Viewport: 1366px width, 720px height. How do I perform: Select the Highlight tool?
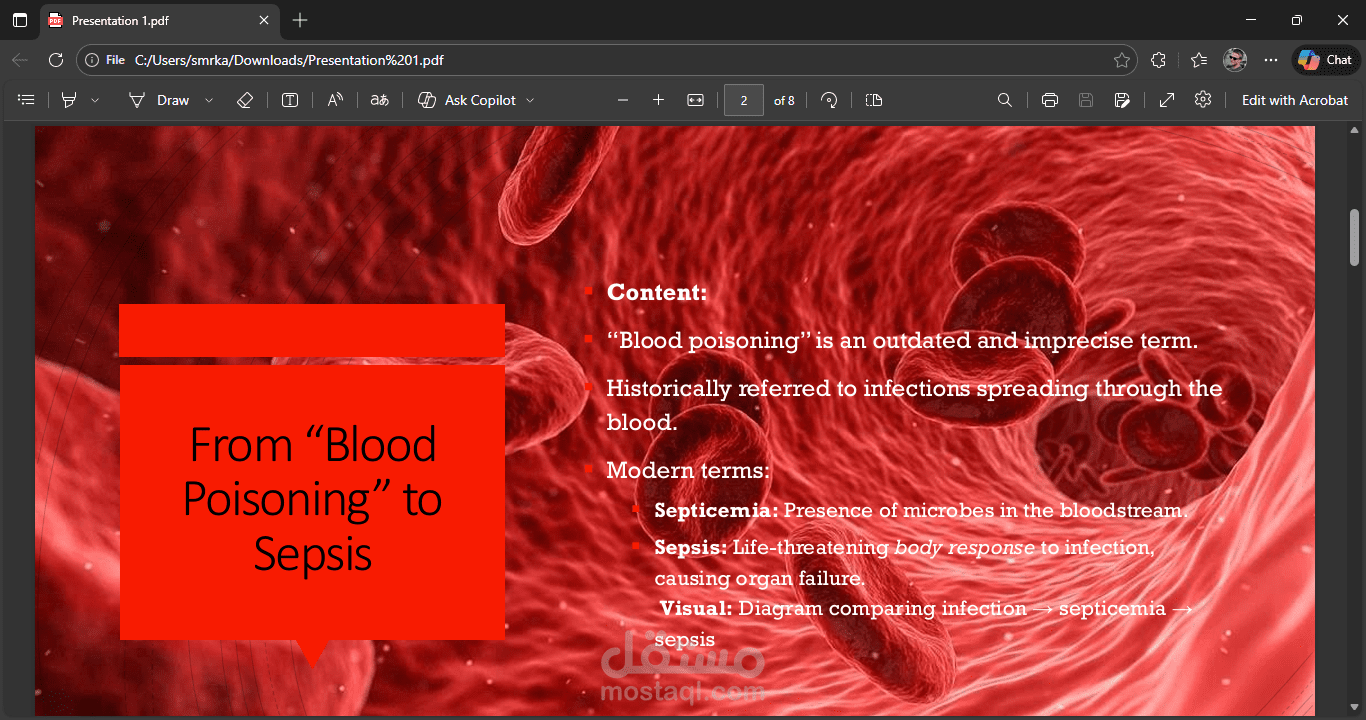pyautogui.click(x=69, y=100)
